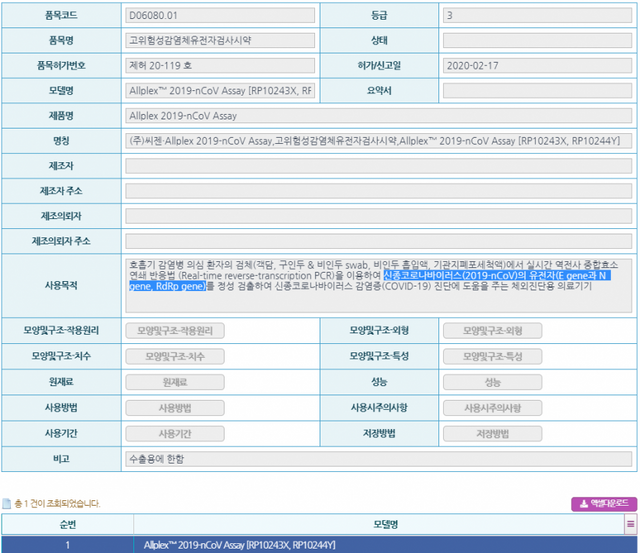Open the 원재료 details button

click(174, 382)
